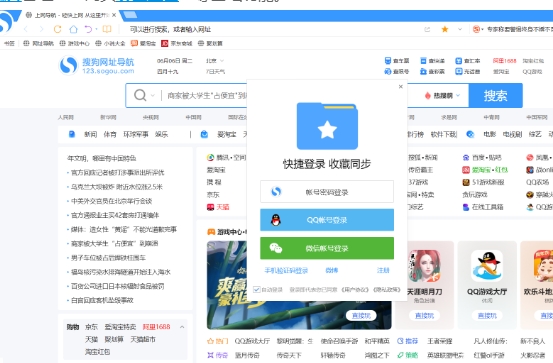Click the 手机验证码登录 link
The image size is (553, 363).
(286, 270)
